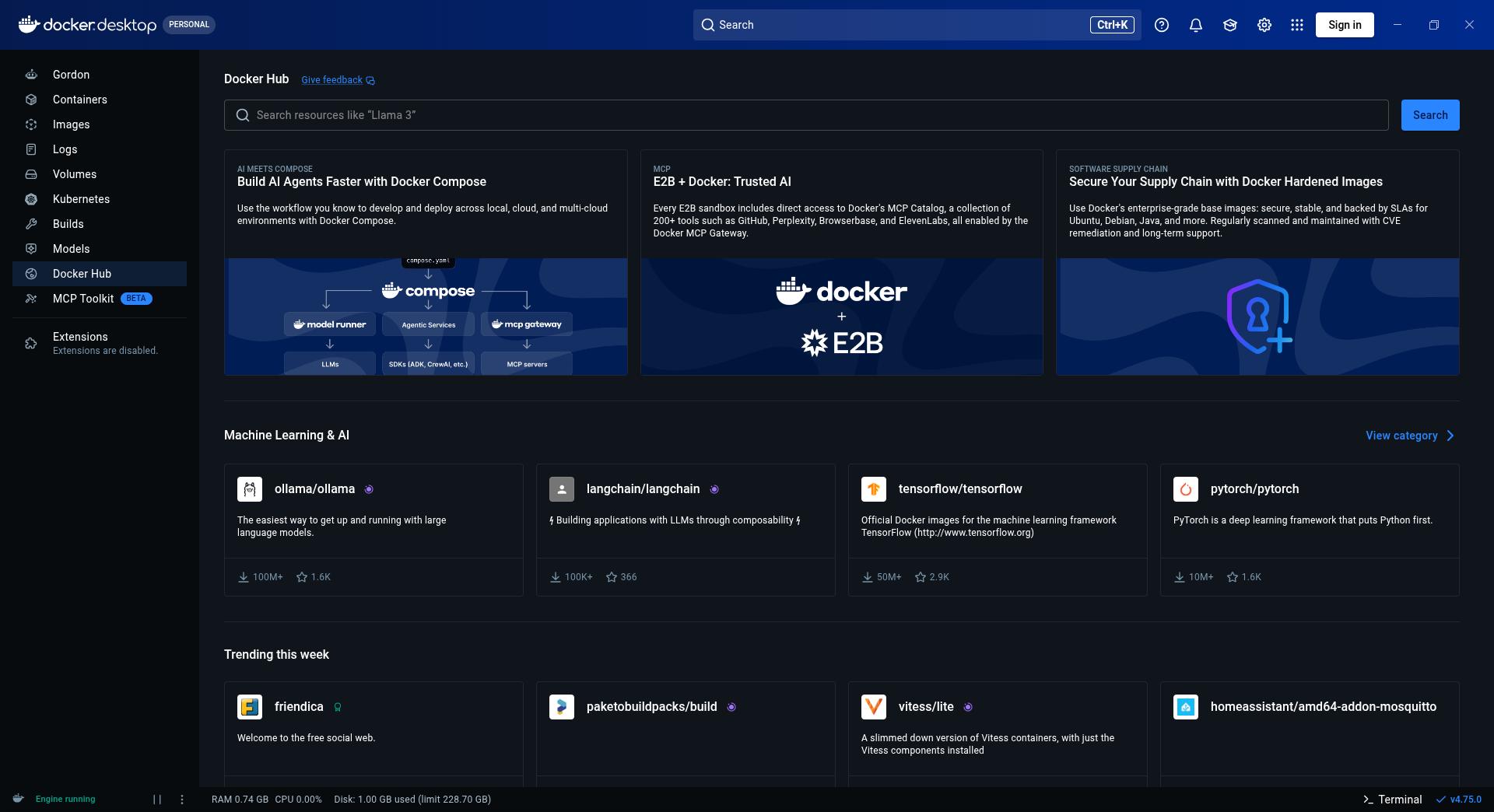Open the Learning center graduation cap icon
Image resolution: width=1494 pixels, height=812 pixels.
click(x=1230, y=25)
